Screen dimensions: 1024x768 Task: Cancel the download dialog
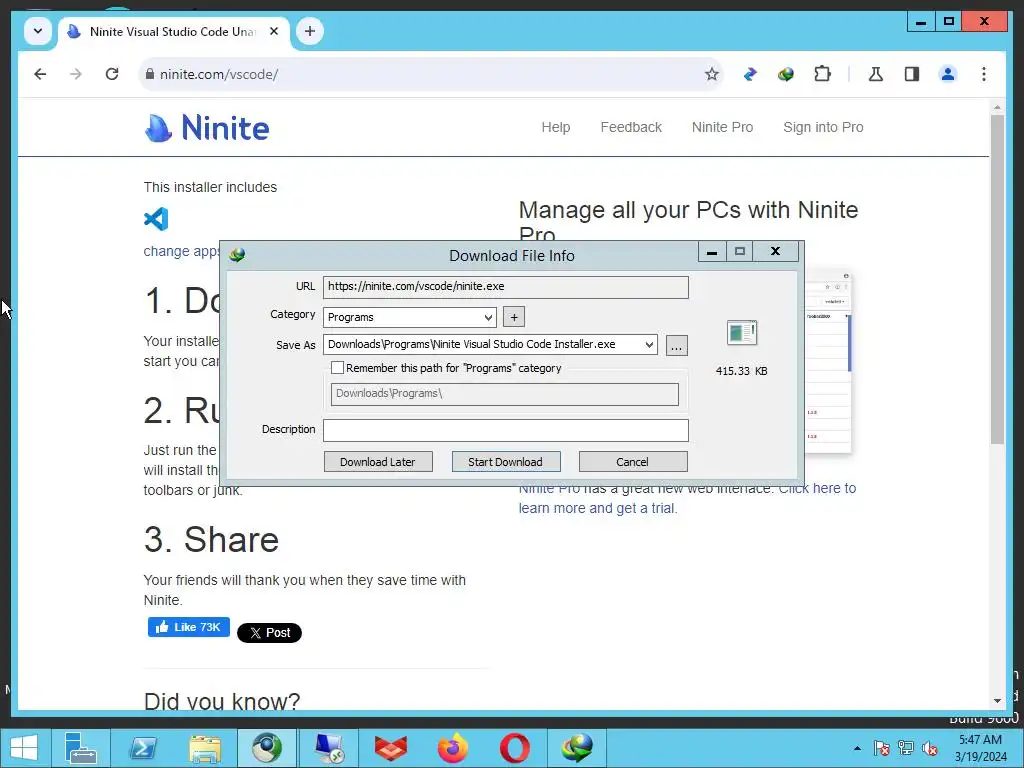pyautogui.click(x=632, y=462)
